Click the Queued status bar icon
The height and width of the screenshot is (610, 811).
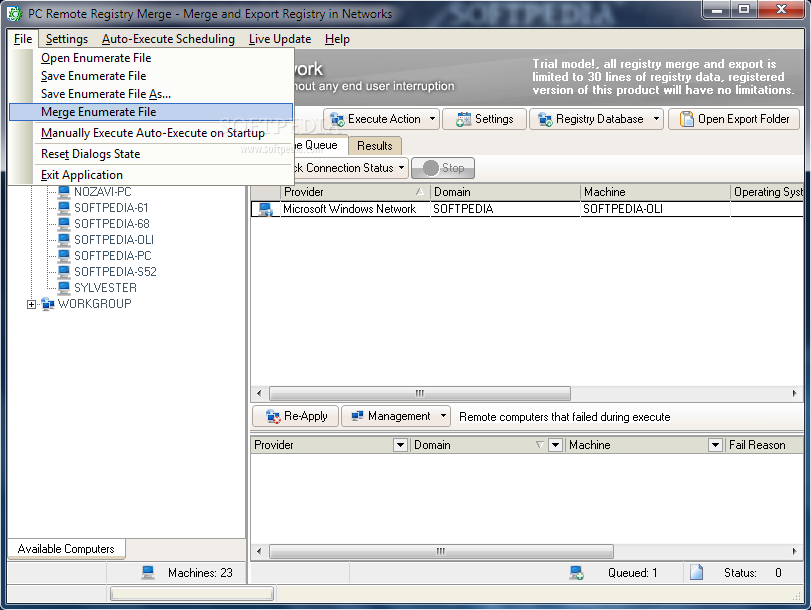tap(577, 573)
